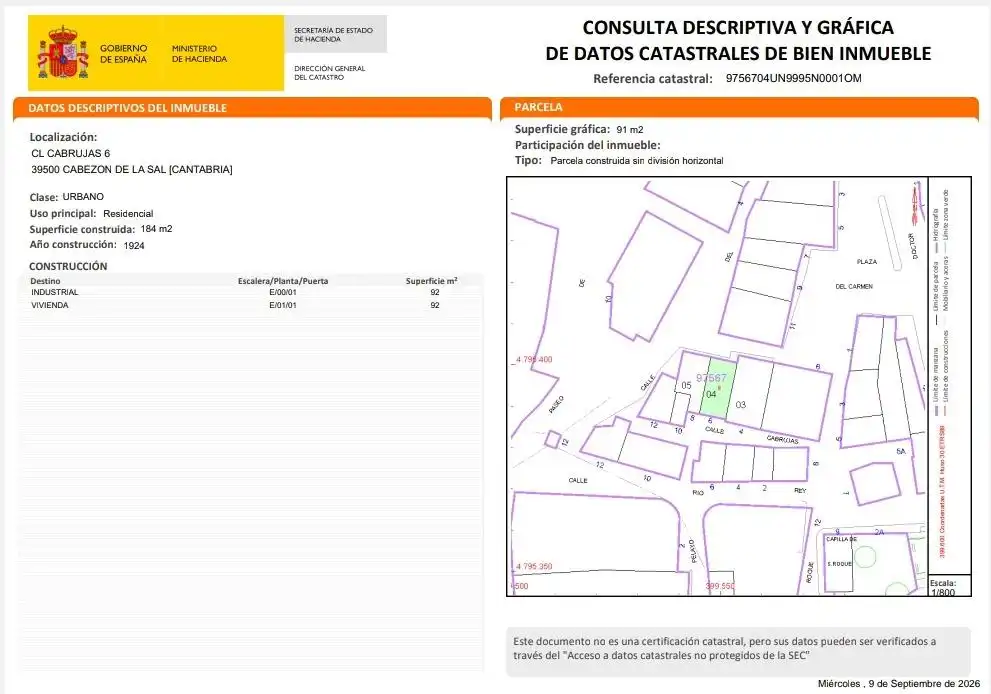Click the title 'CONSULTA DESCRIPTIVA Y GRÁFICA'
Image resolution: width=991 pixels, height=694 pixels.
(738, 28)
